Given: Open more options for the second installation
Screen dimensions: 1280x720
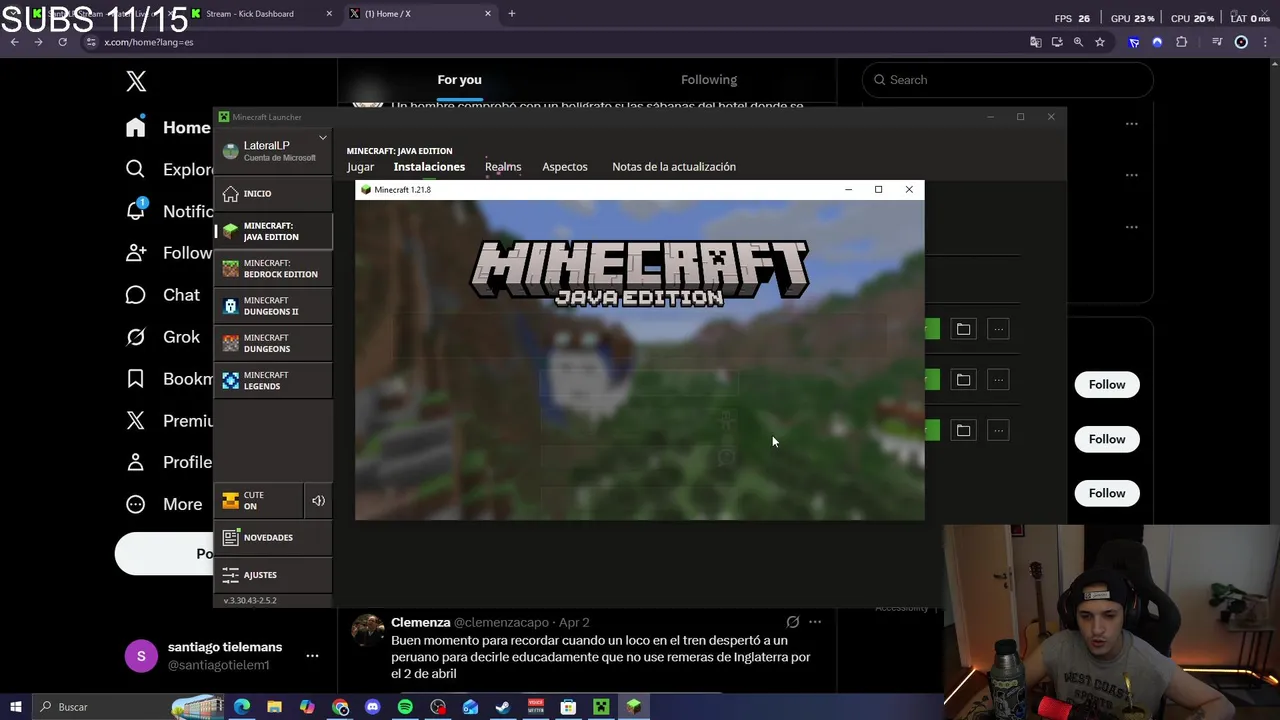Looking at the screenshot, I should [x=998, y=379].
